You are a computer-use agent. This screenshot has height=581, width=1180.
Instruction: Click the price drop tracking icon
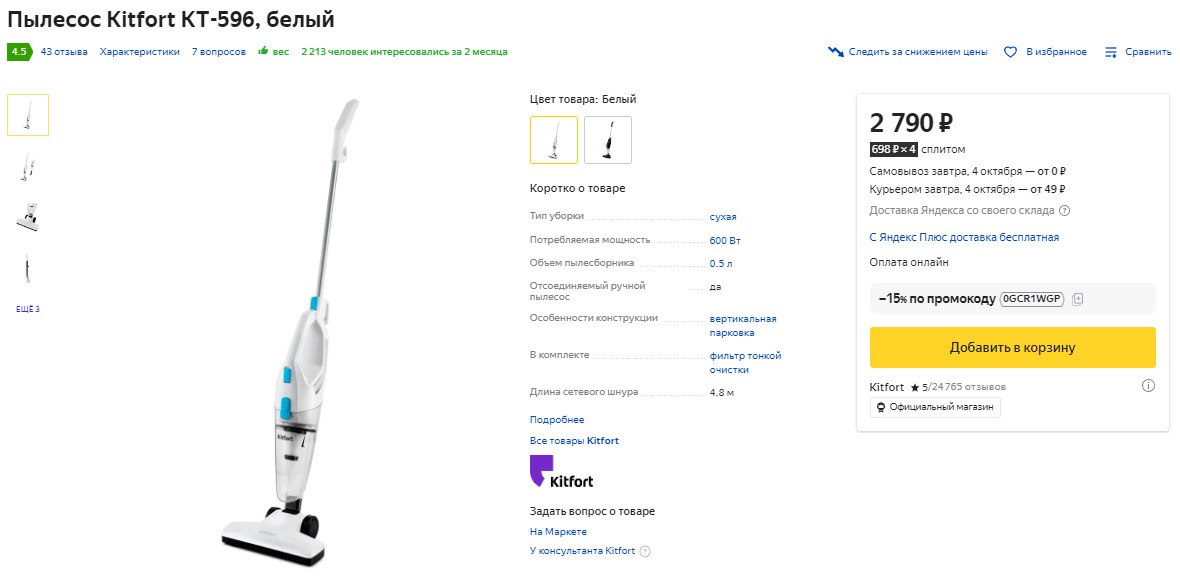(x=836, y=52)
